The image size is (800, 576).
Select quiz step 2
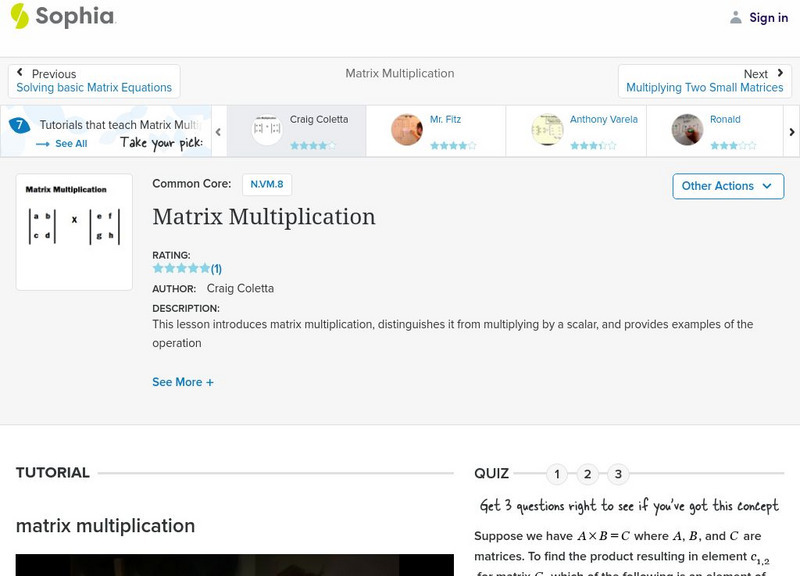pyautogui.click(x=587, y=474)
